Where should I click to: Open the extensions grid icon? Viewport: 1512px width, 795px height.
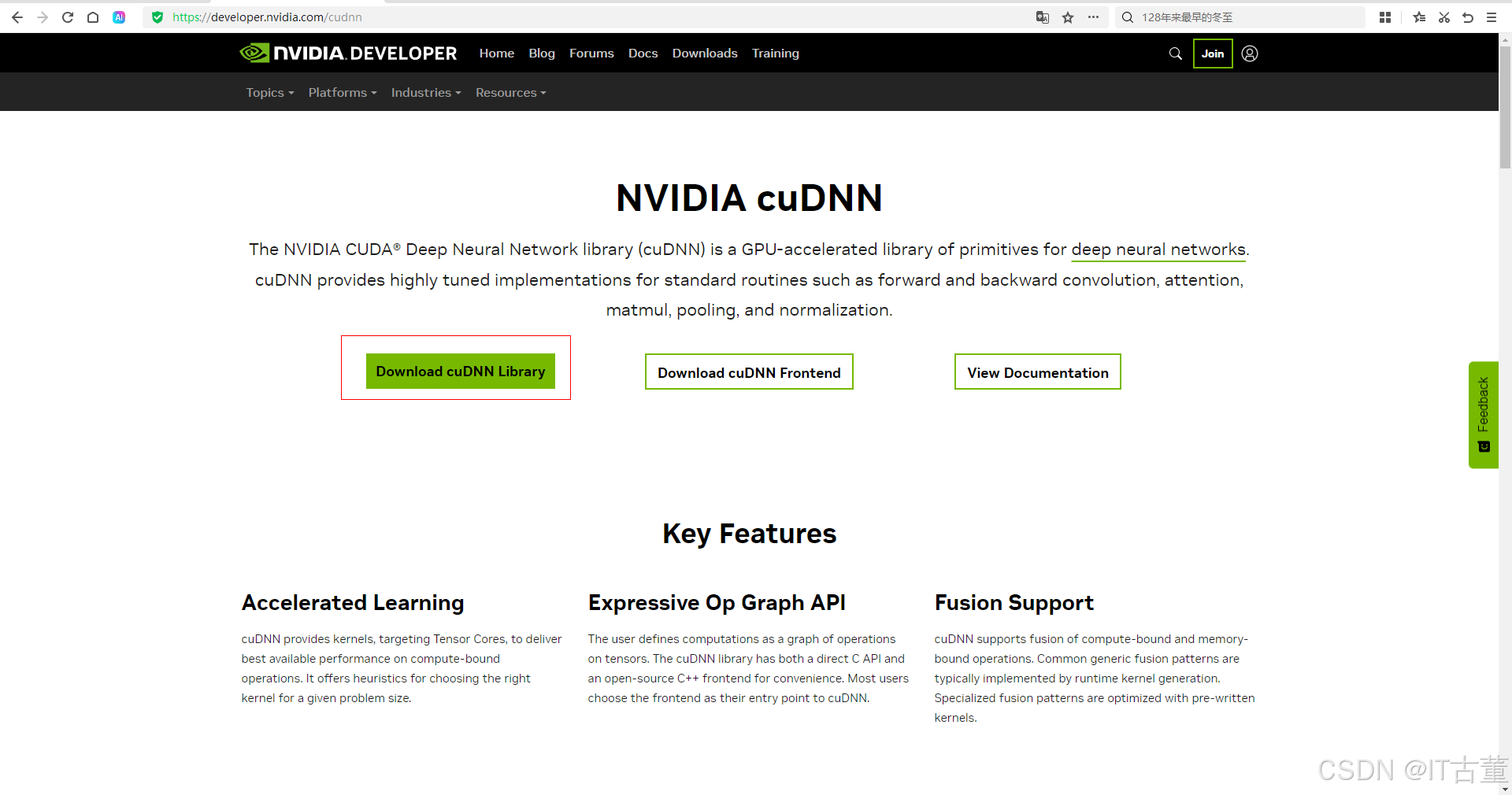point(1385,17)
